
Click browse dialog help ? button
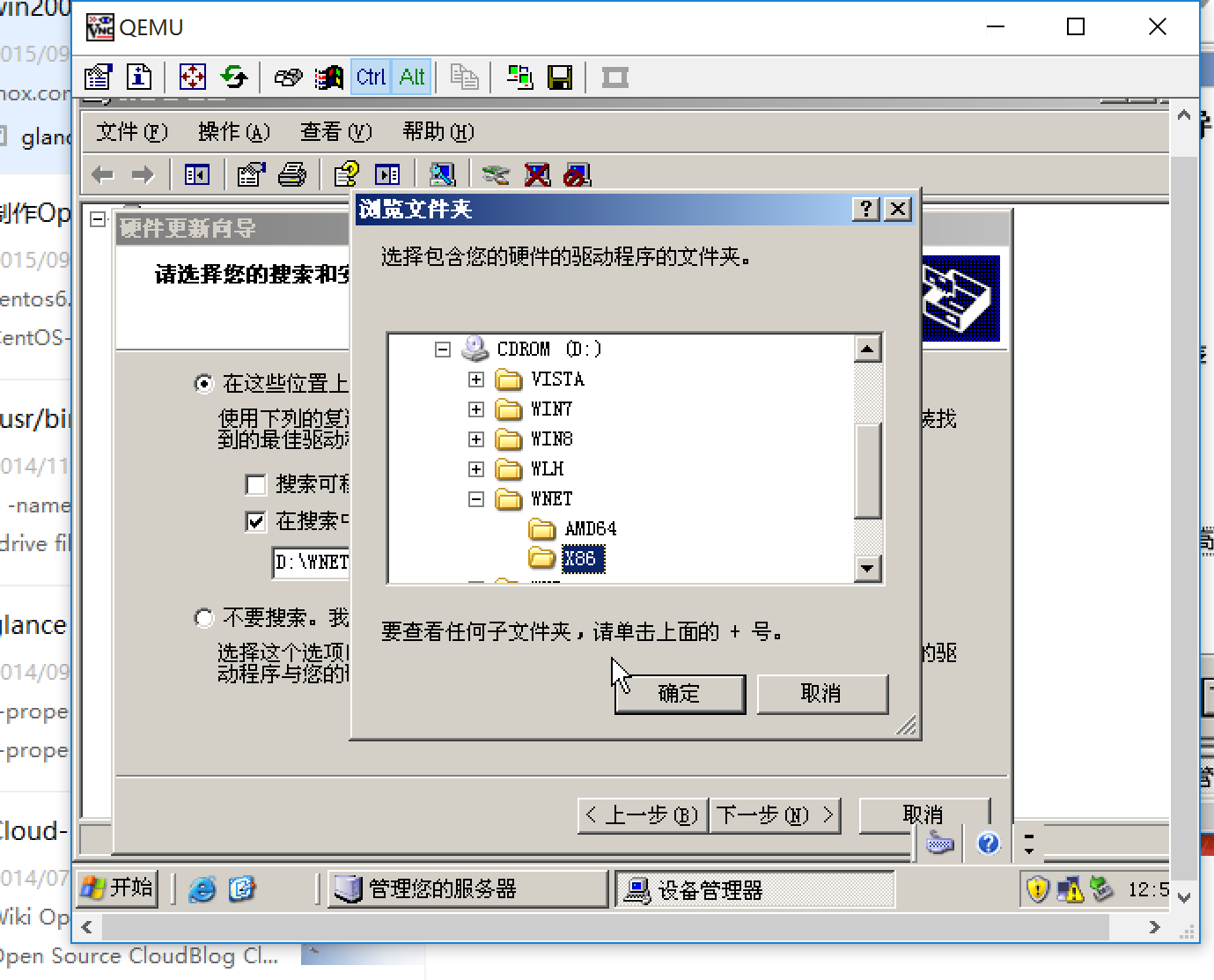tap(865, 209)
